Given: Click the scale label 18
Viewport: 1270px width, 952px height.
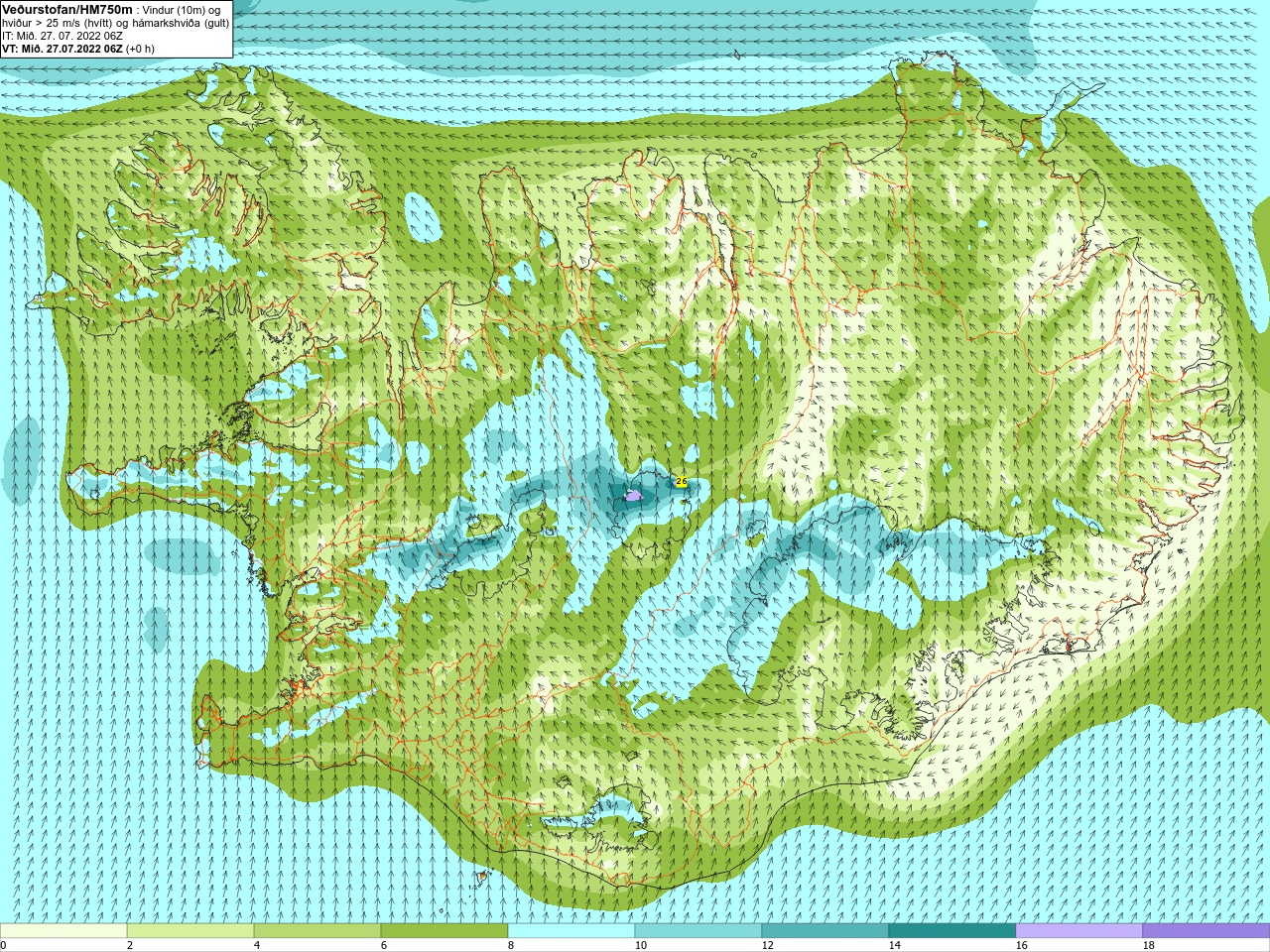Looking at the screenshot, I should [1148, 945].
